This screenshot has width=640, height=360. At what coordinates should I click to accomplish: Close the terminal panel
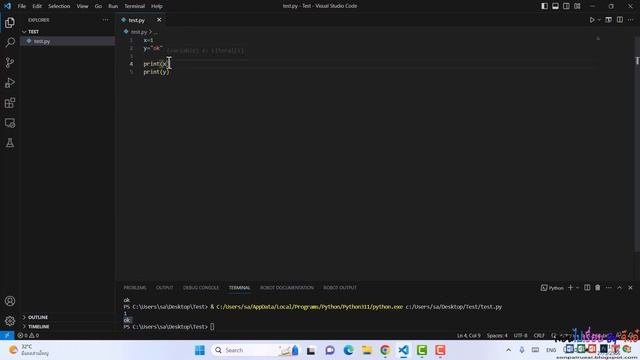(630, 288)
